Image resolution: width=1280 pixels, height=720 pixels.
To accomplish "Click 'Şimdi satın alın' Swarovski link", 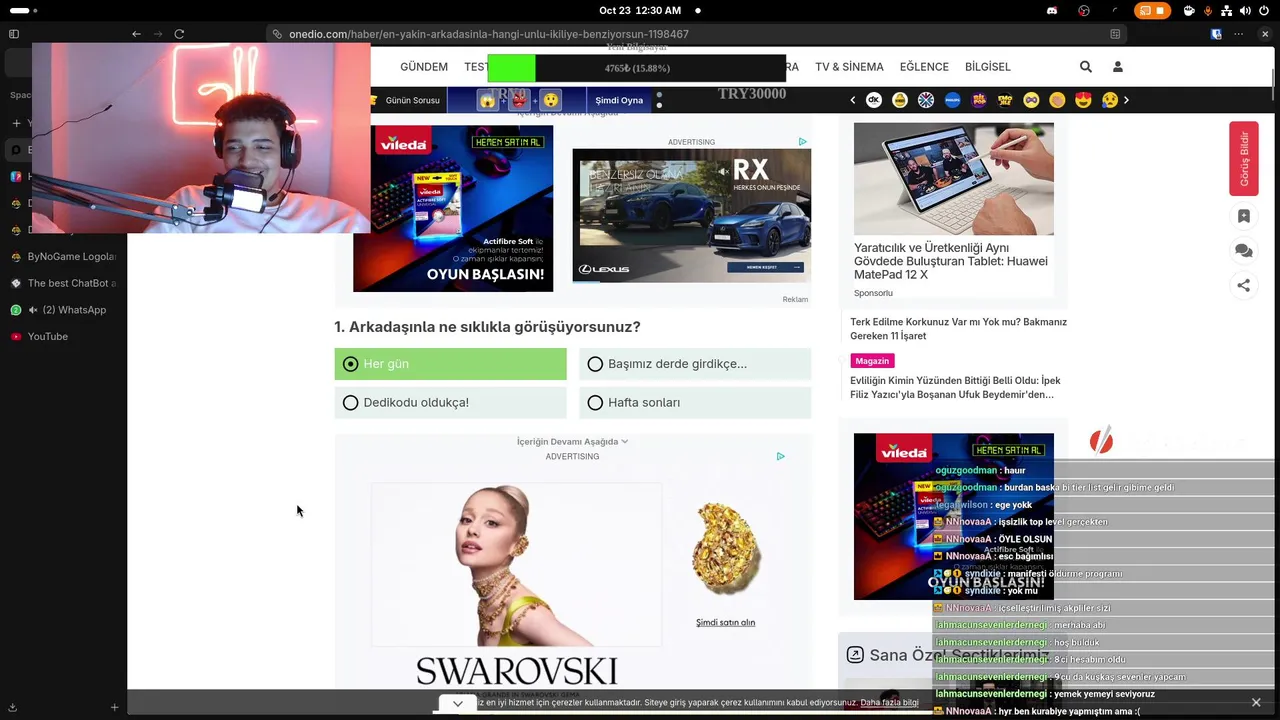I will tap(726, 622).
